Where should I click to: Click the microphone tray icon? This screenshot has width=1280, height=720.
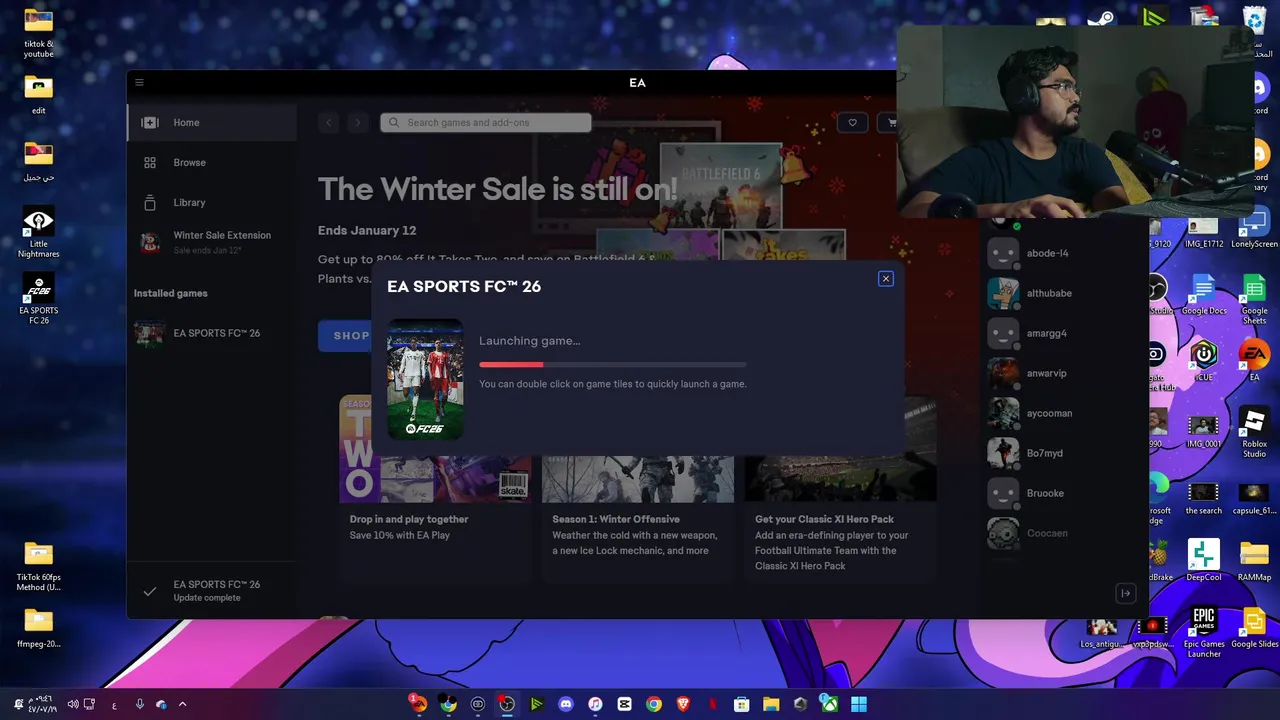click(139, 704)
